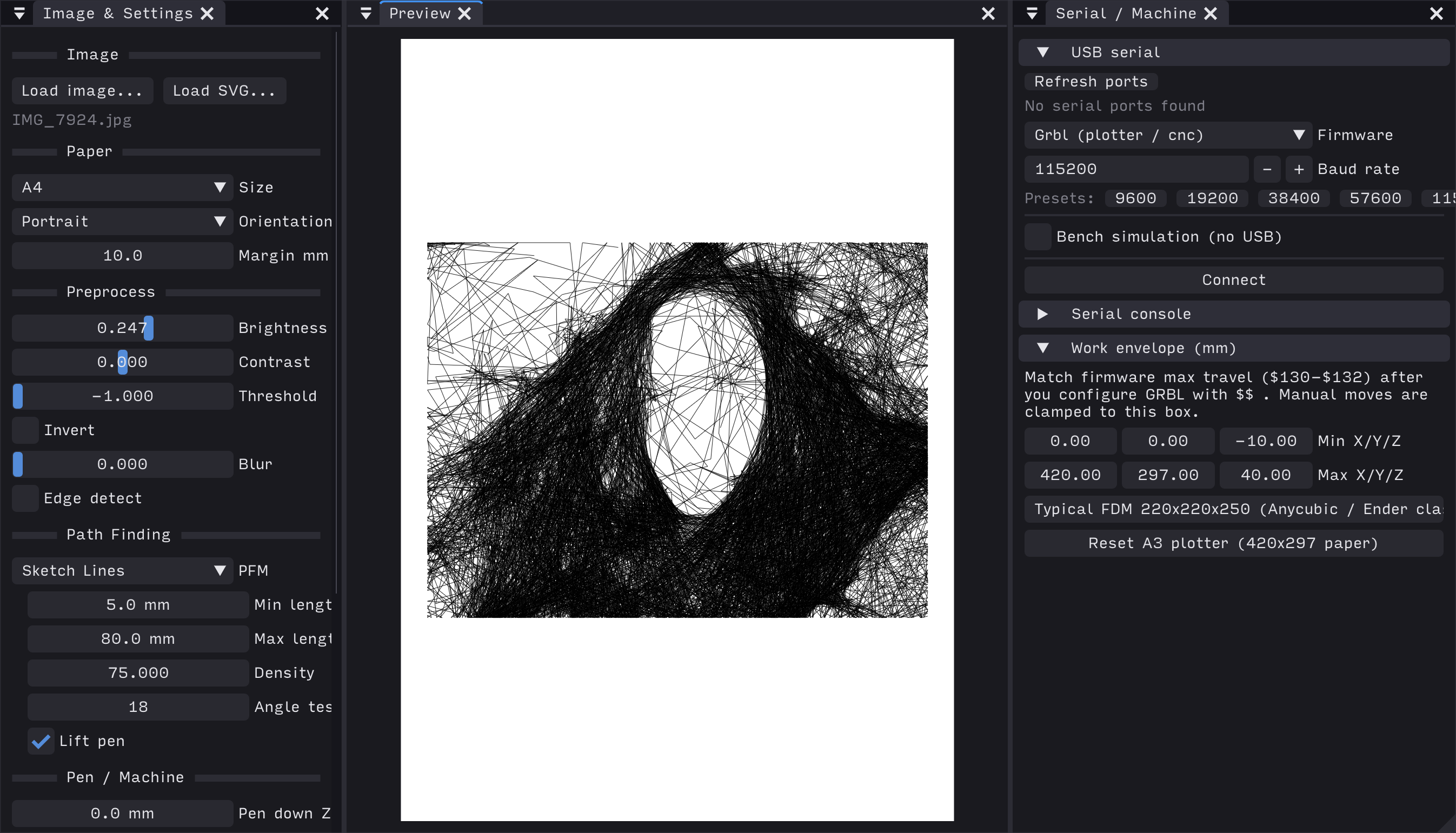The image size is (1456, 833).
Task: Decrease the baud rate with the minus button
Action: tap(1267, 169)
